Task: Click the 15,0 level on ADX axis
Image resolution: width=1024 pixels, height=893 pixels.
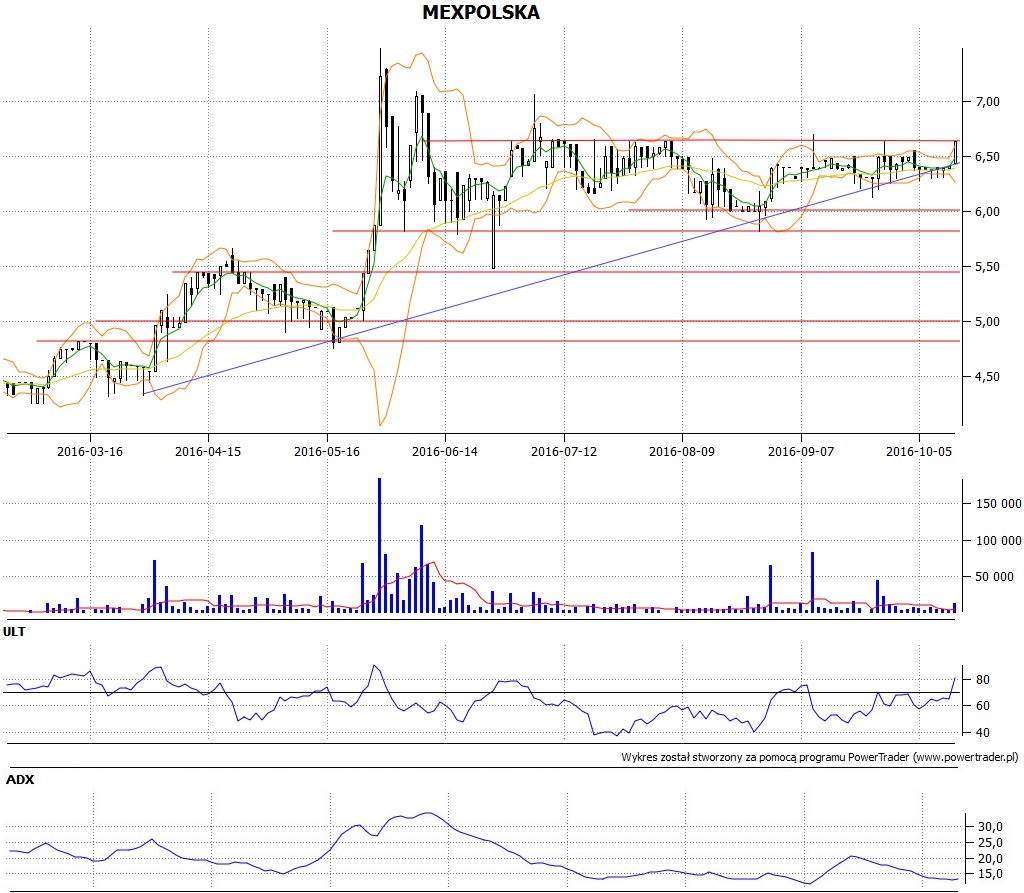Action: point(990,874)
